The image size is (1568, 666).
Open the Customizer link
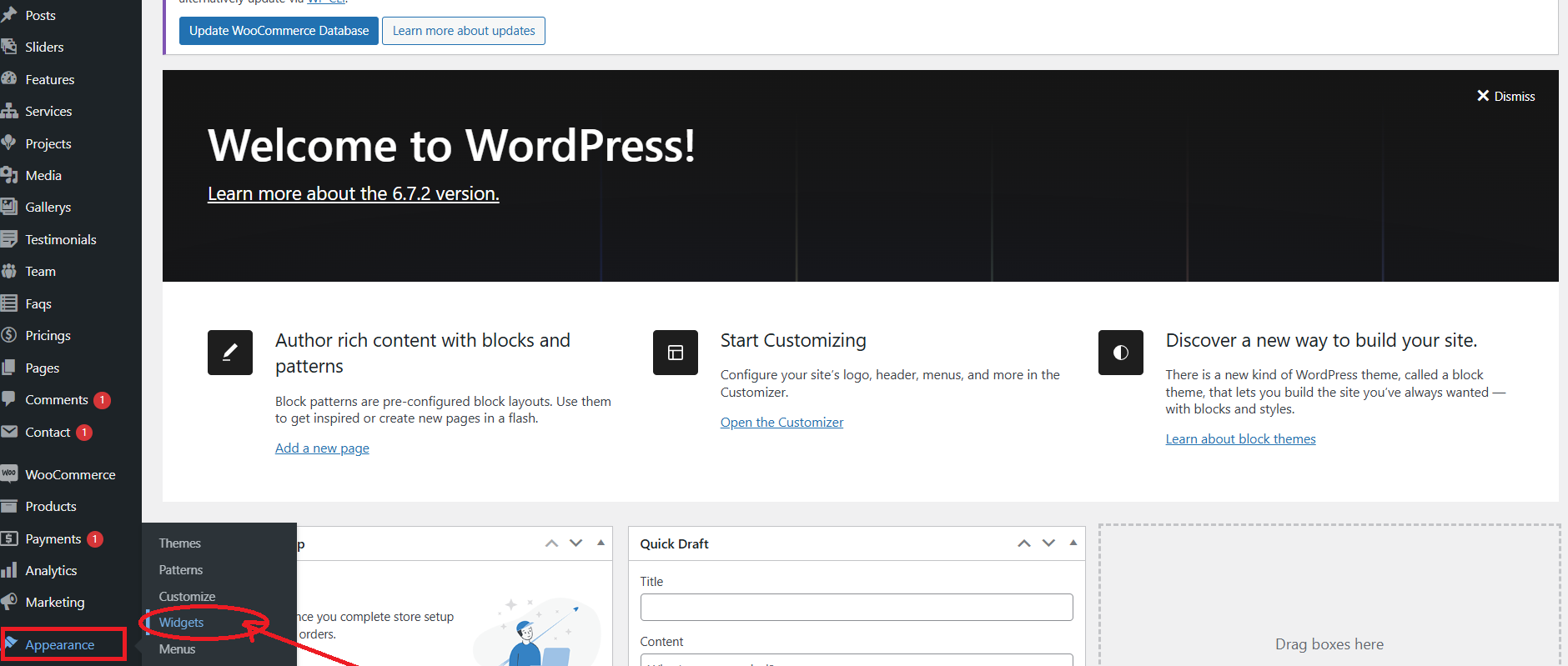[x=781, y=423]
